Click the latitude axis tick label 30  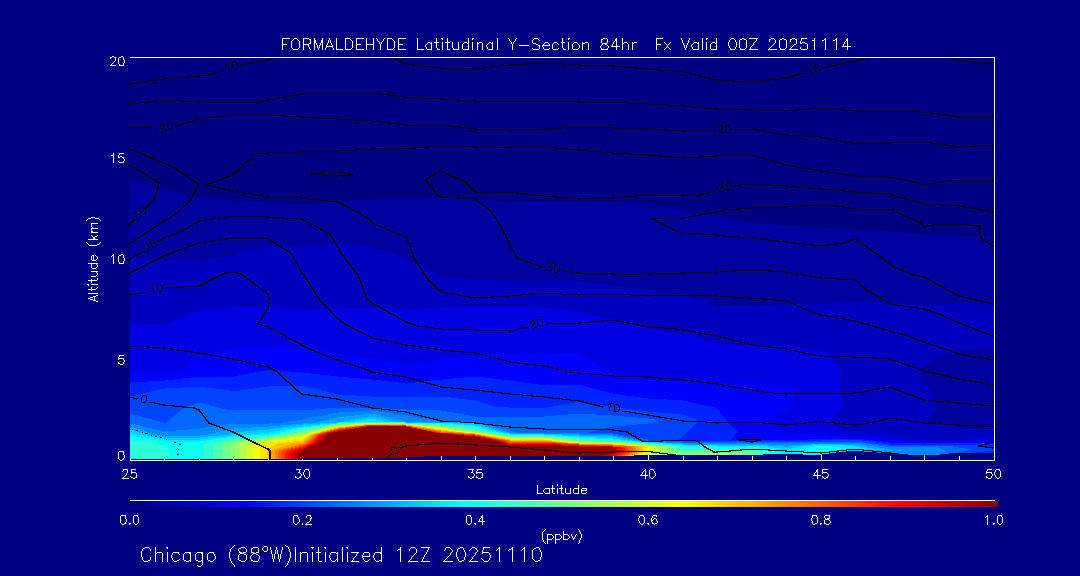click(302, 474)
